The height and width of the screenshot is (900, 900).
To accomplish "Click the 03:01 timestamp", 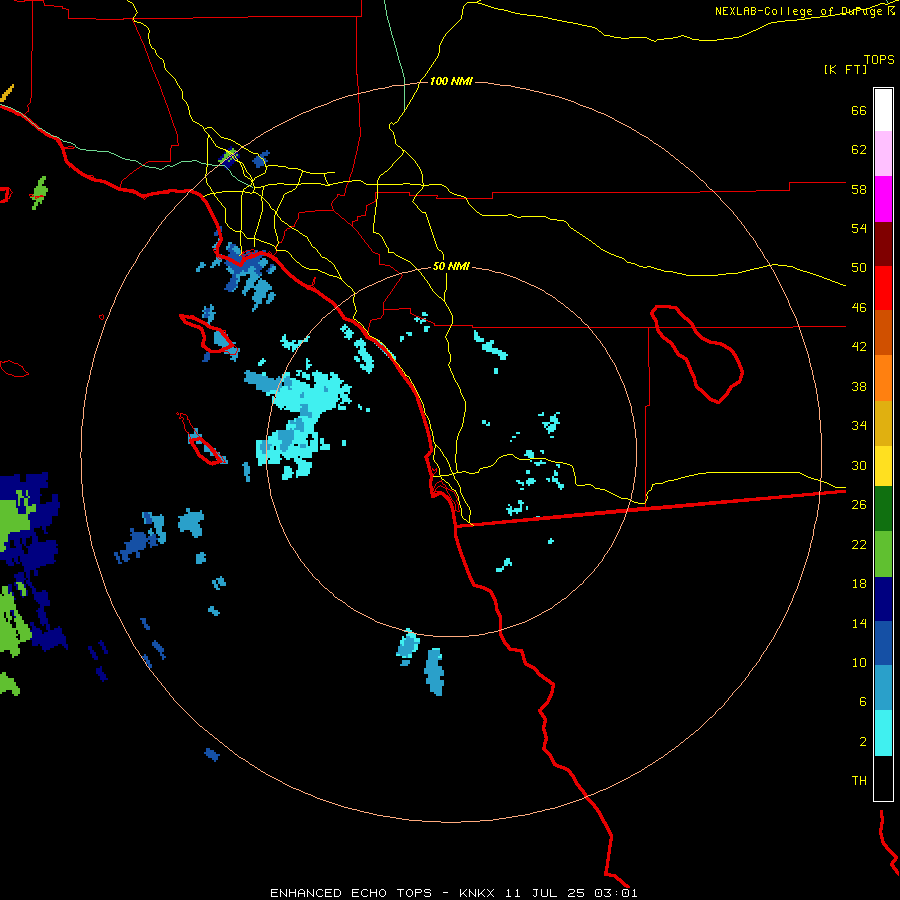I will pyautogui.click(x=616, y=893).
